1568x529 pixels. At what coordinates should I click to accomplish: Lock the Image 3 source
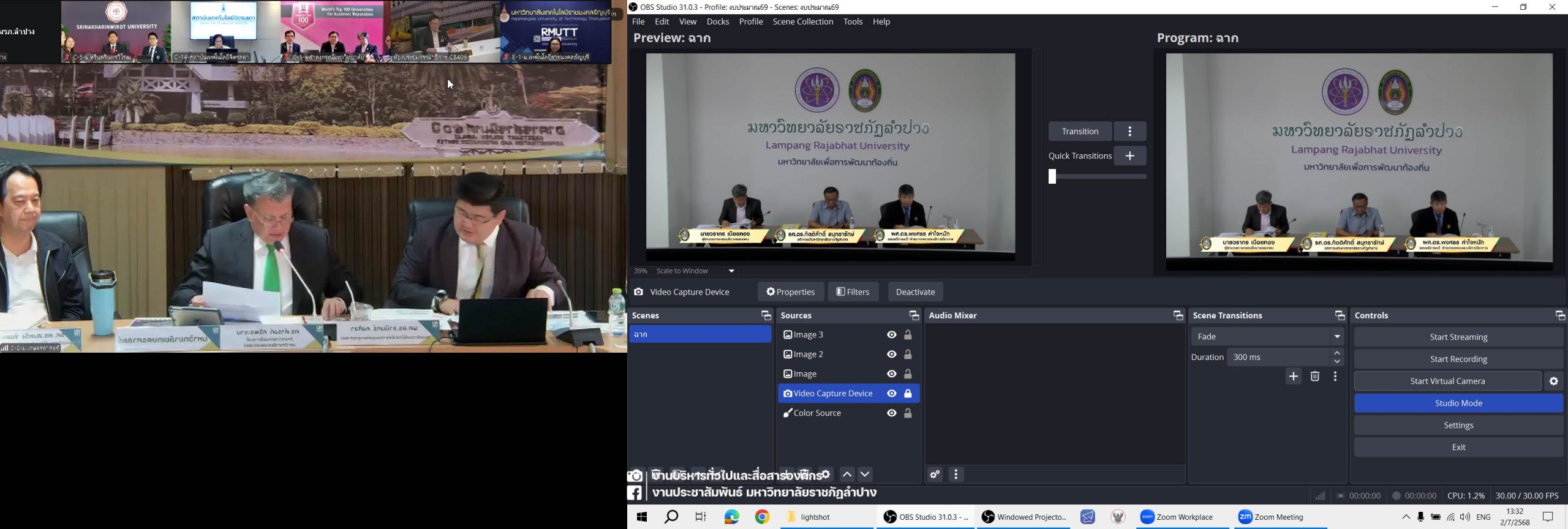908,335
